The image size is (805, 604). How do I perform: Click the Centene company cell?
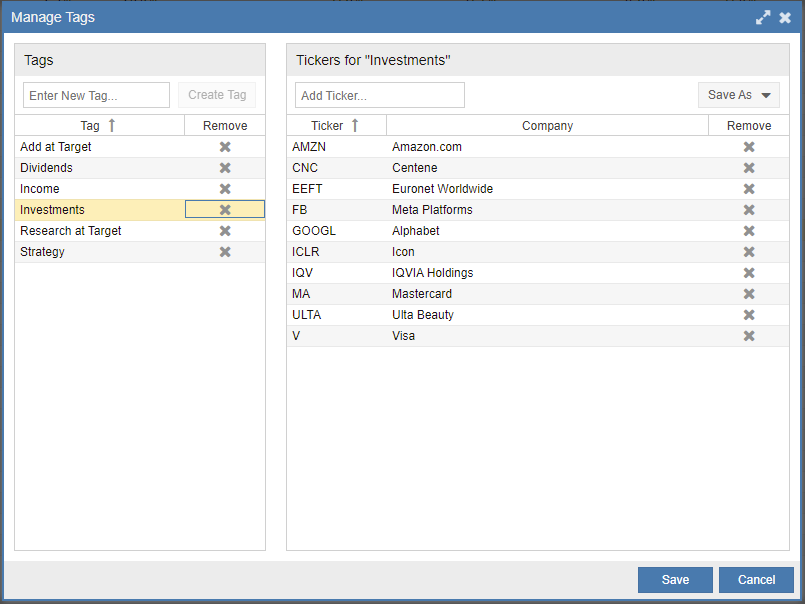[x=547, y=168]
